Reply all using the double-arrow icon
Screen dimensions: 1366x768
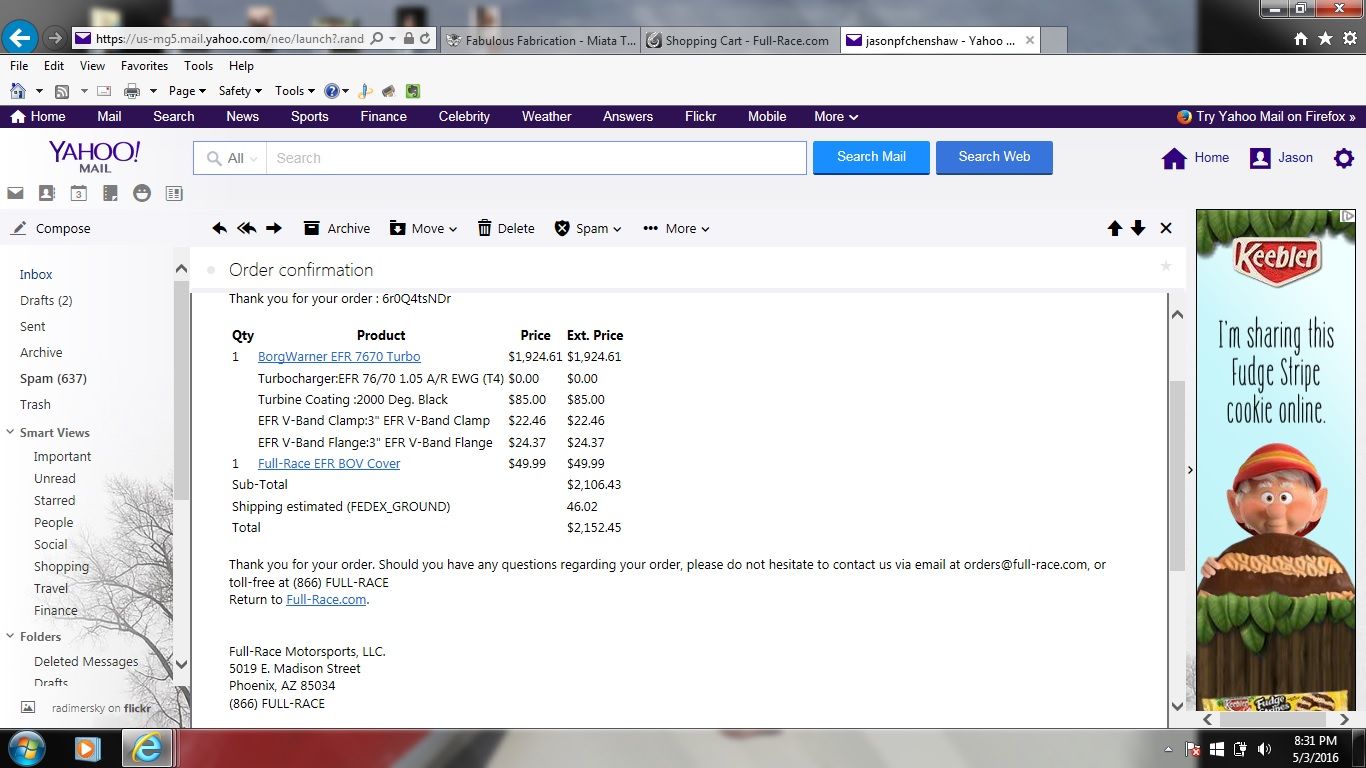point(246,228)
